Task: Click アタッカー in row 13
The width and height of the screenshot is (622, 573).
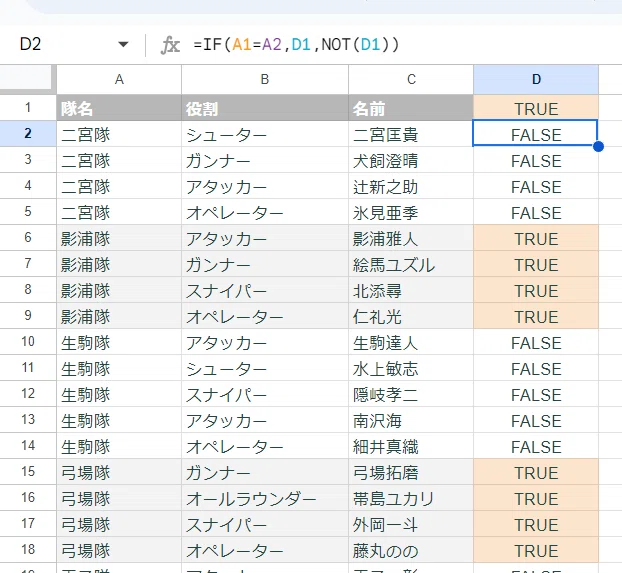Action: (265, 420)
